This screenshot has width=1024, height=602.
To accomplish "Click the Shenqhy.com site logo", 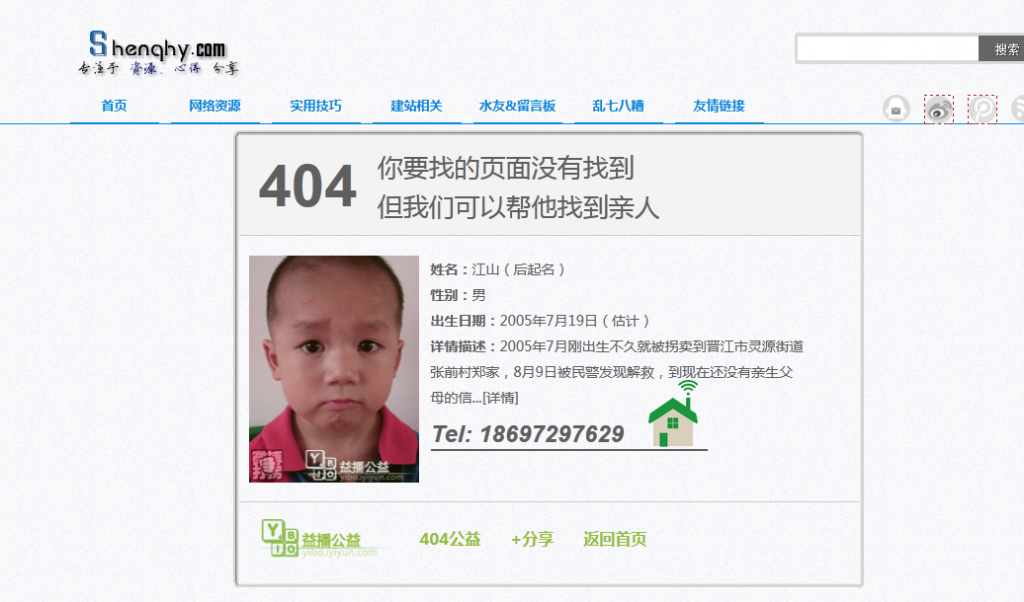I will click(x=159, y=53).
